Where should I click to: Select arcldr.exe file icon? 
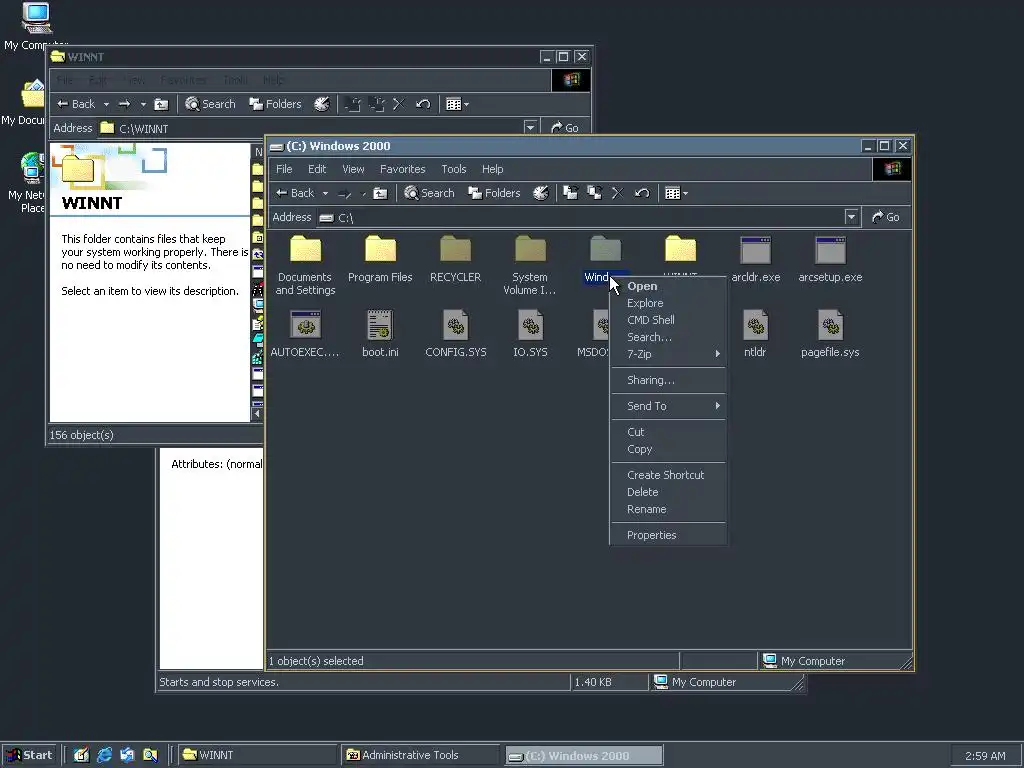(x=756, y=251)
